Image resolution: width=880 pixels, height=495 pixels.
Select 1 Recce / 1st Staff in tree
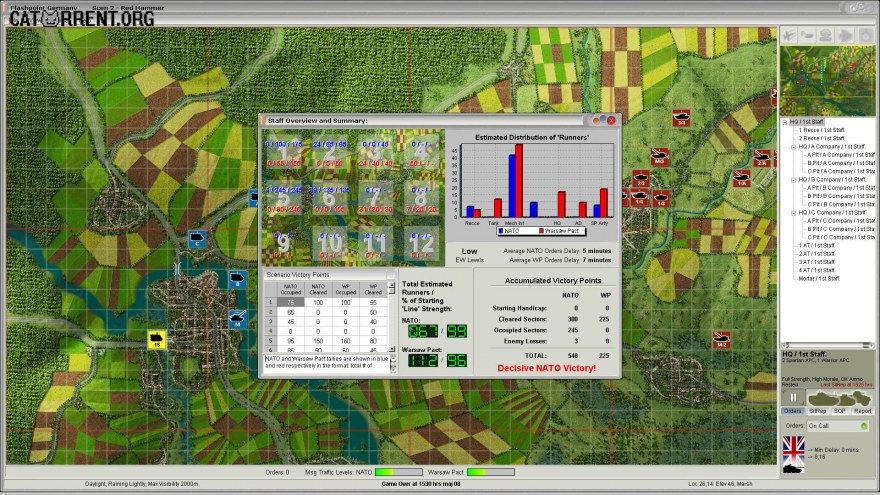pyautogui.click(x=822, y=130)
